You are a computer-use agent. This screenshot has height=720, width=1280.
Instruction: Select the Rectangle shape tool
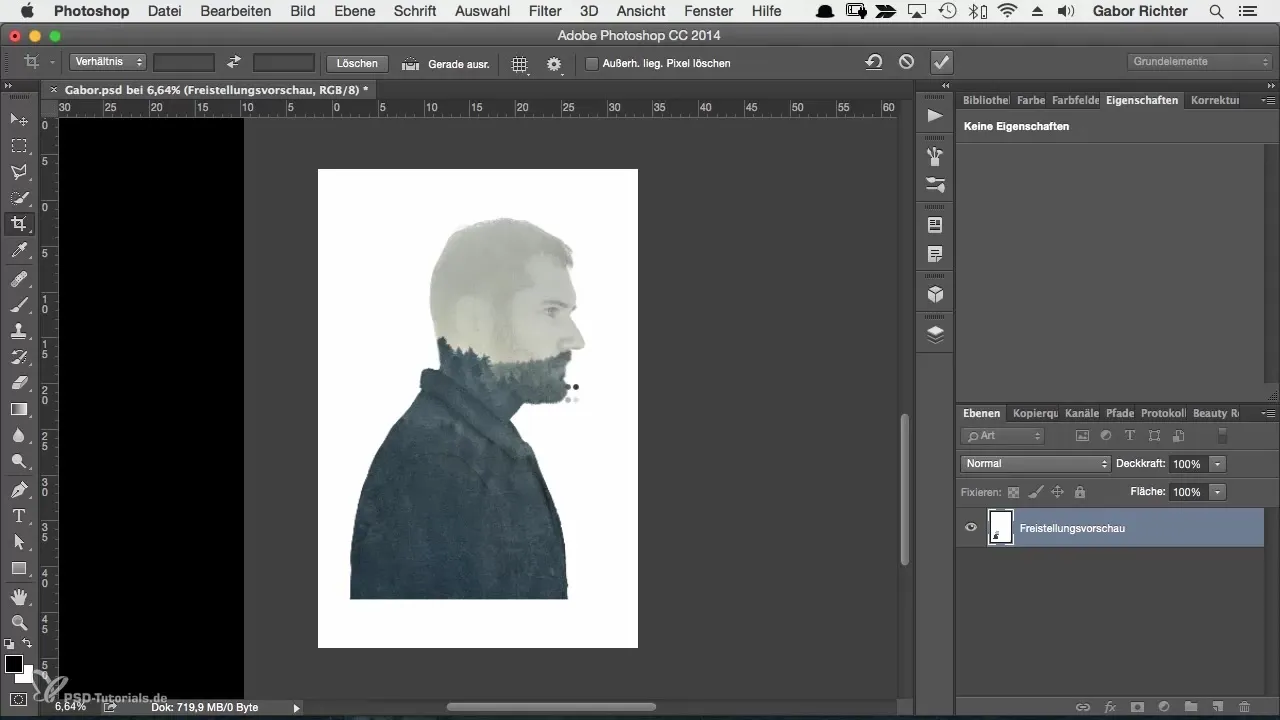coord(19,568)
